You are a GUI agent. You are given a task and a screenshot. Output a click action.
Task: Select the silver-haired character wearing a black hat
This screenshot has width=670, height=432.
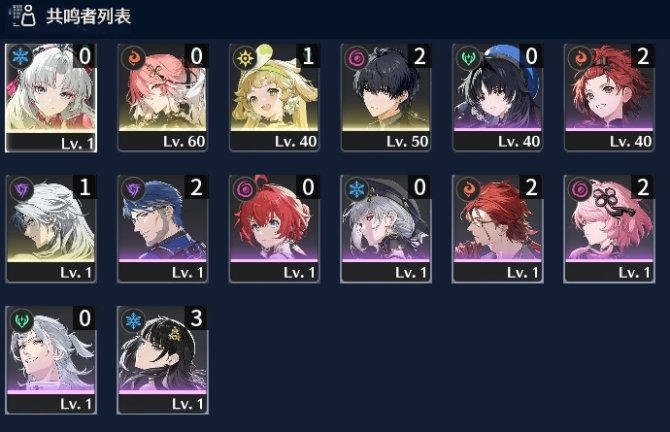[386, 218]
